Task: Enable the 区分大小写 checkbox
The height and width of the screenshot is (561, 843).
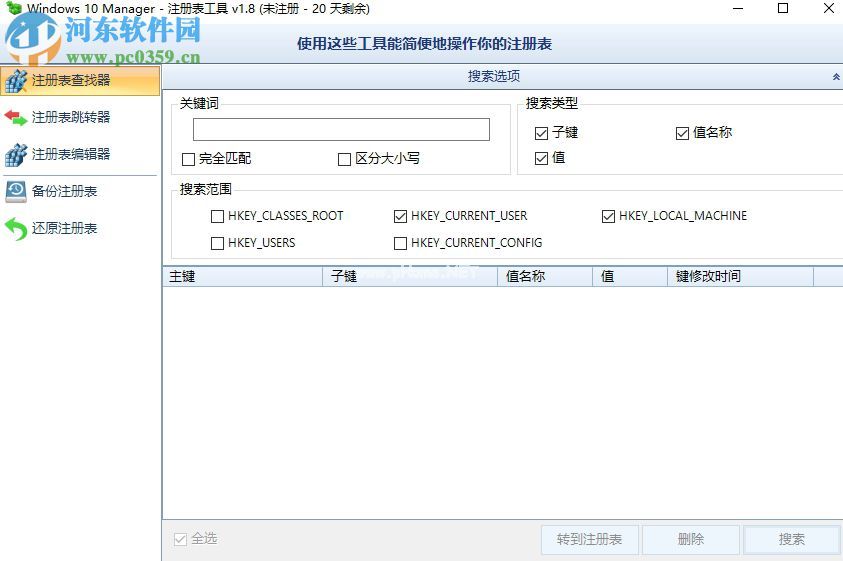Action: pos(344,159)
